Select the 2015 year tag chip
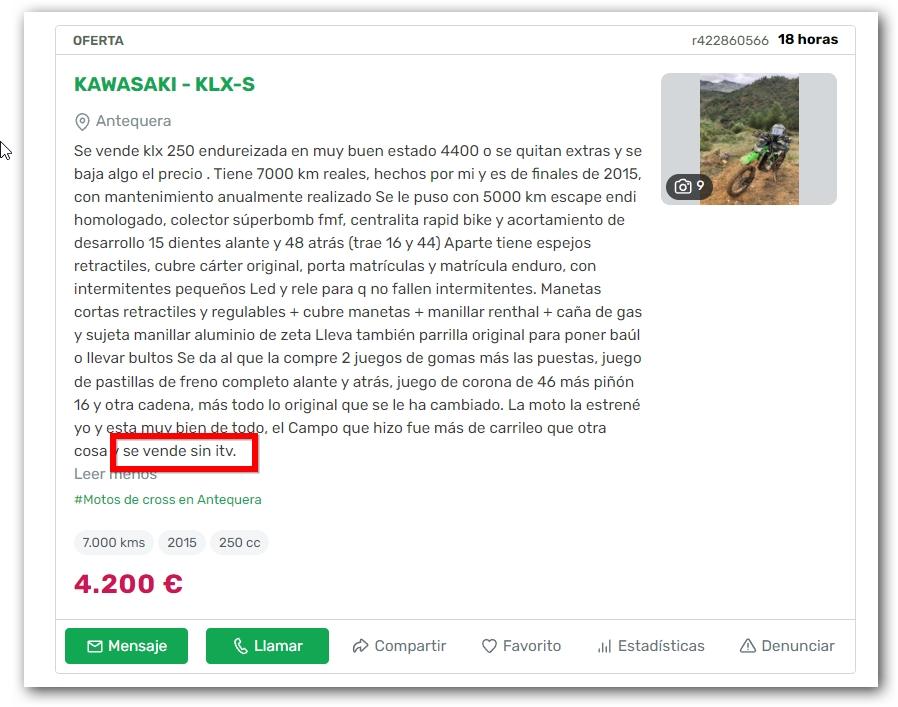This screenshot has height=707, width=898. pos(182,543)
